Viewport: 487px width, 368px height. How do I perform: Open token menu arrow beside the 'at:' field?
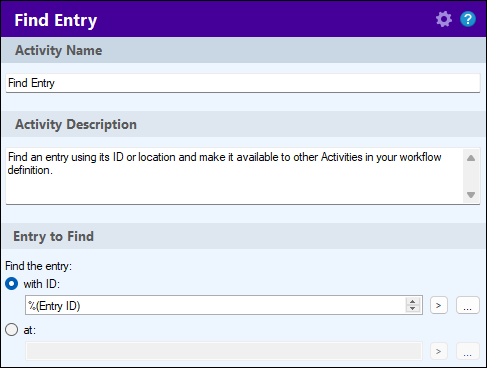click(439, 351)
